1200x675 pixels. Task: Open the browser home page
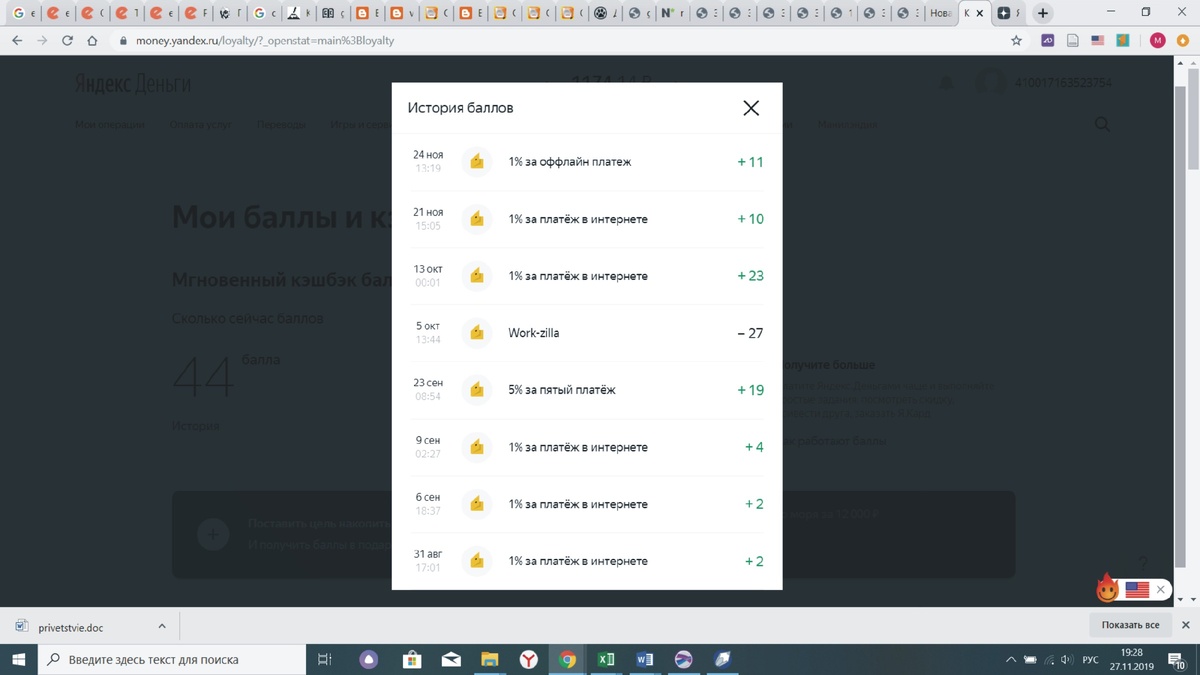tap(92, 41)
